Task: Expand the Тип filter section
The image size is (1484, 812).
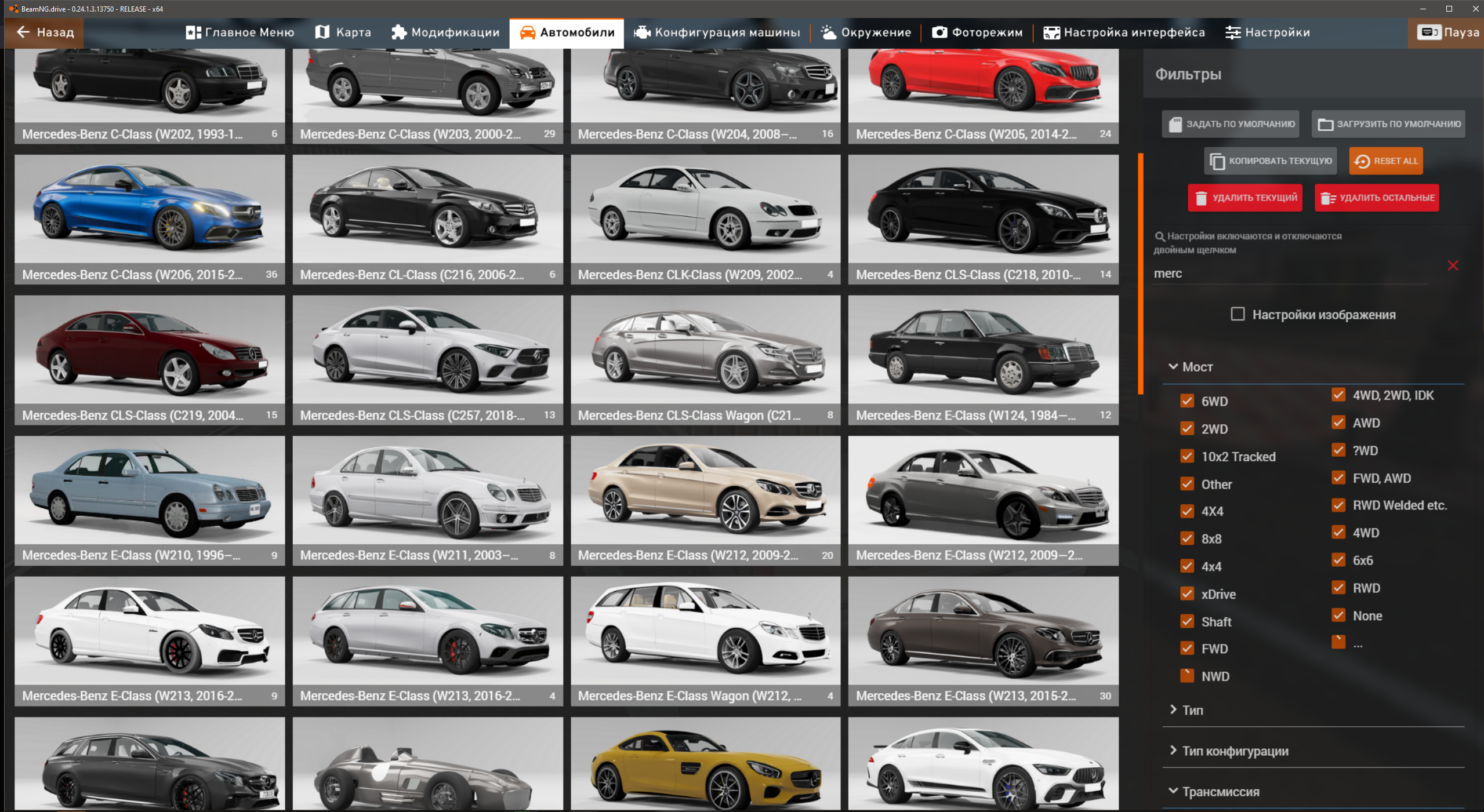Action: (1314, 710)
